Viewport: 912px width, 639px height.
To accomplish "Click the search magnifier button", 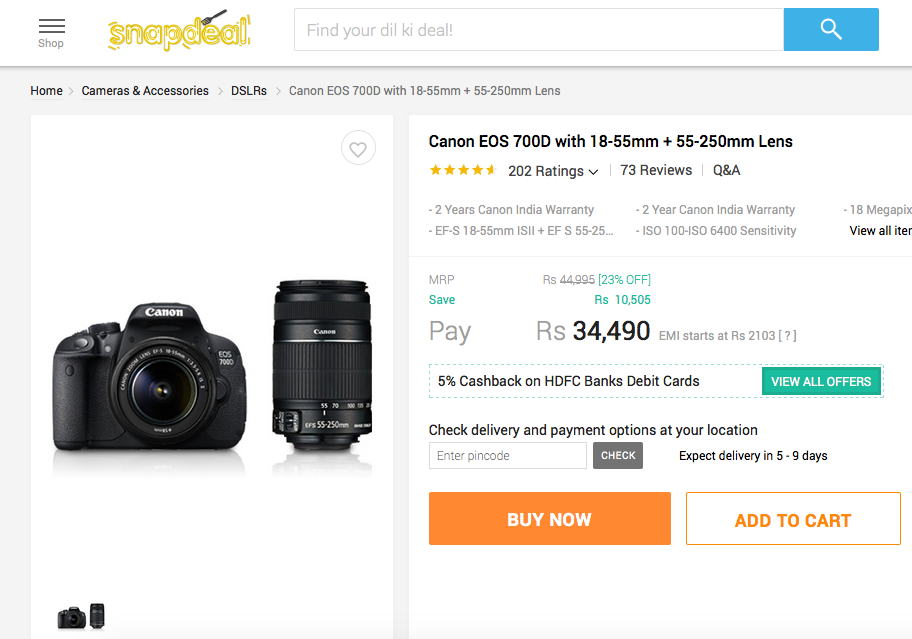I will [x=830, y=30].
